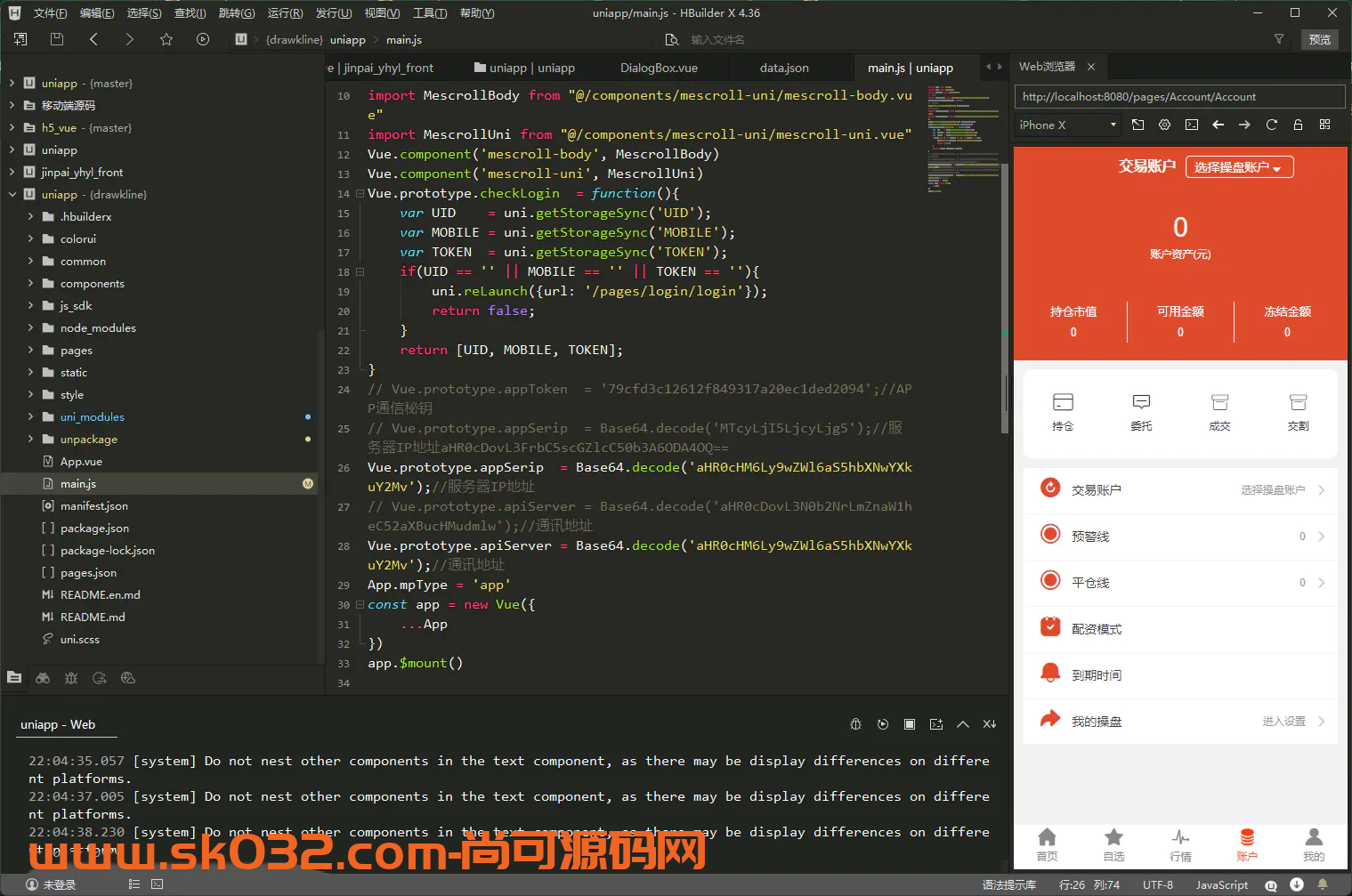Fold the if block at line 18
The height and width of the screenshot is (896, 1352).
[360, 271]
